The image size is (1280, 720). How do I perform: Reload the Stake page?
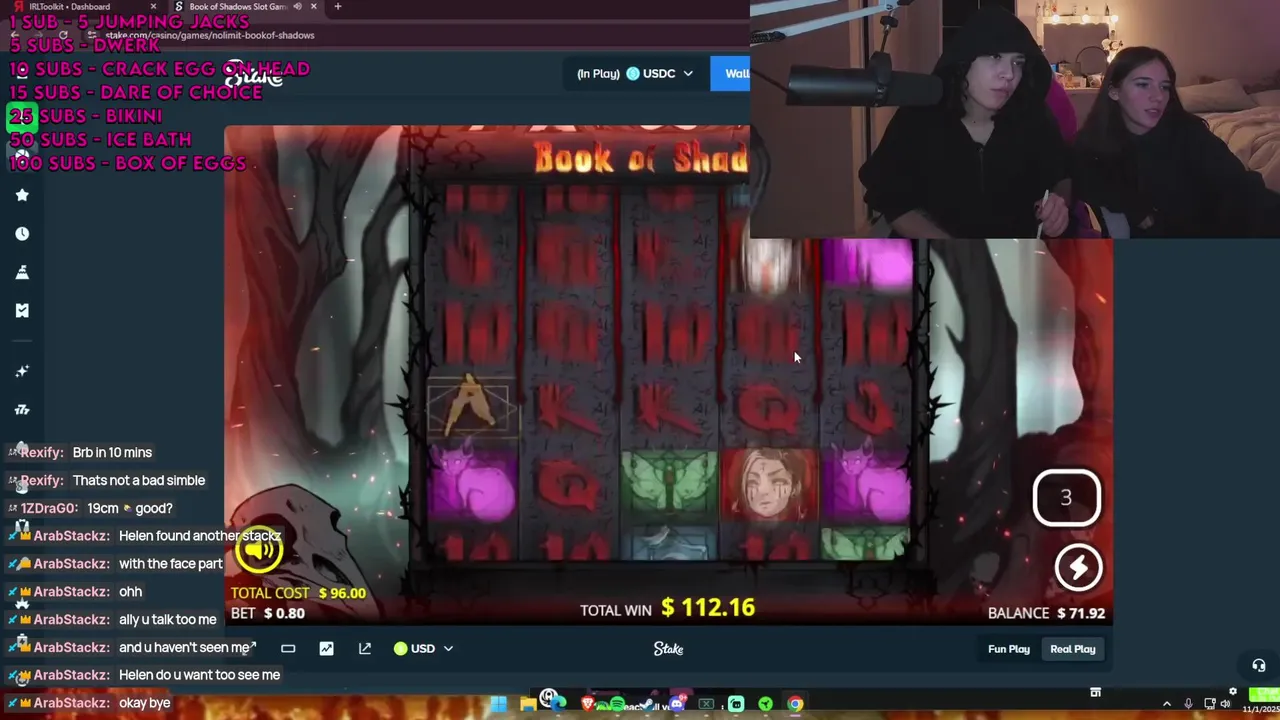coord(62,35)
